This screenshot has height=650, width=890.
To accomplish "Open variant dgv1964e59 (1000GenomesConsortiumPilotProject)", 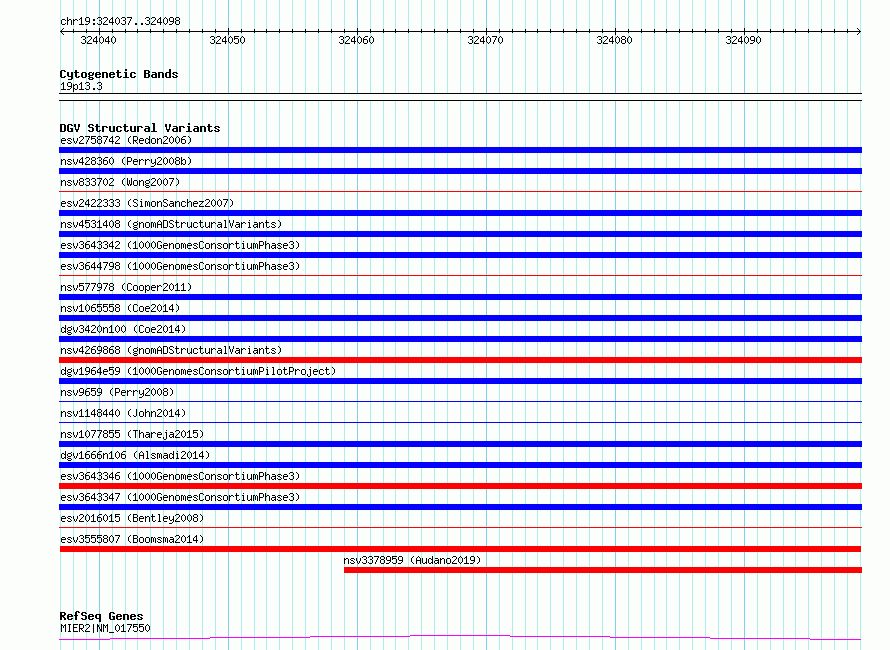I will [198, 371].
